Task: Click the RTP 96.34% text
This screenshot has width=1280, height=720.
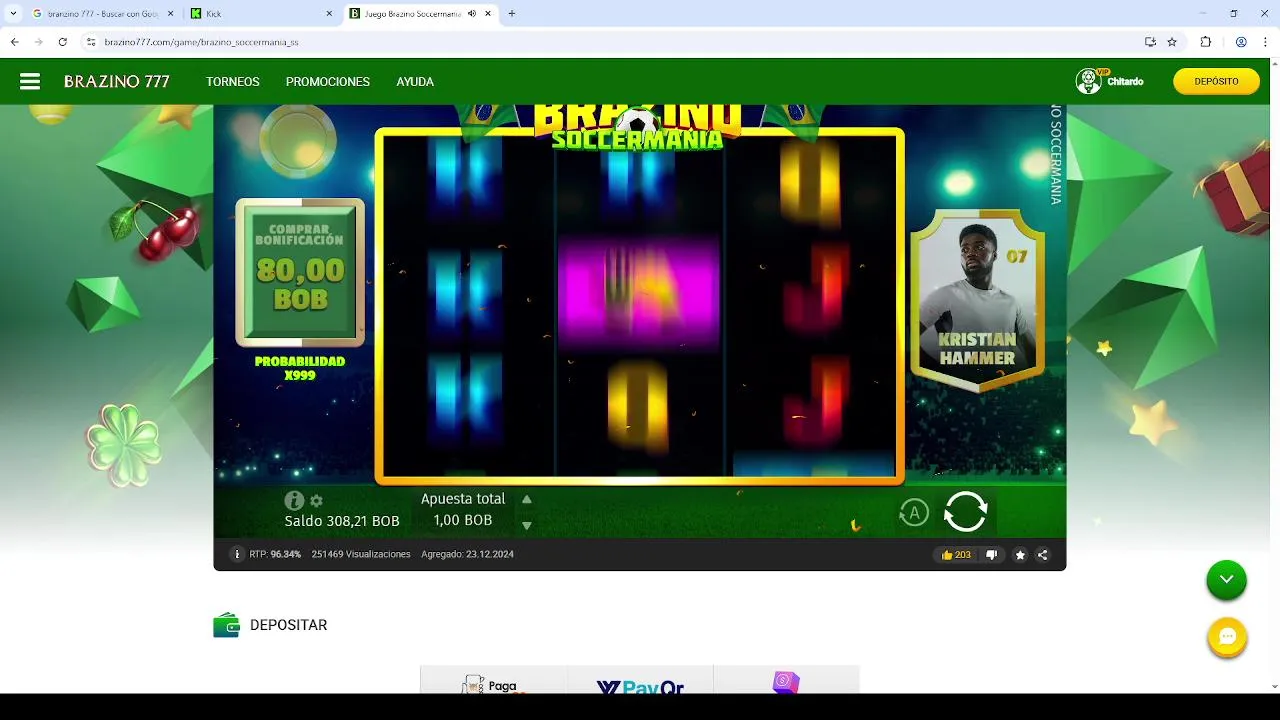Action: tap(275, 554)
